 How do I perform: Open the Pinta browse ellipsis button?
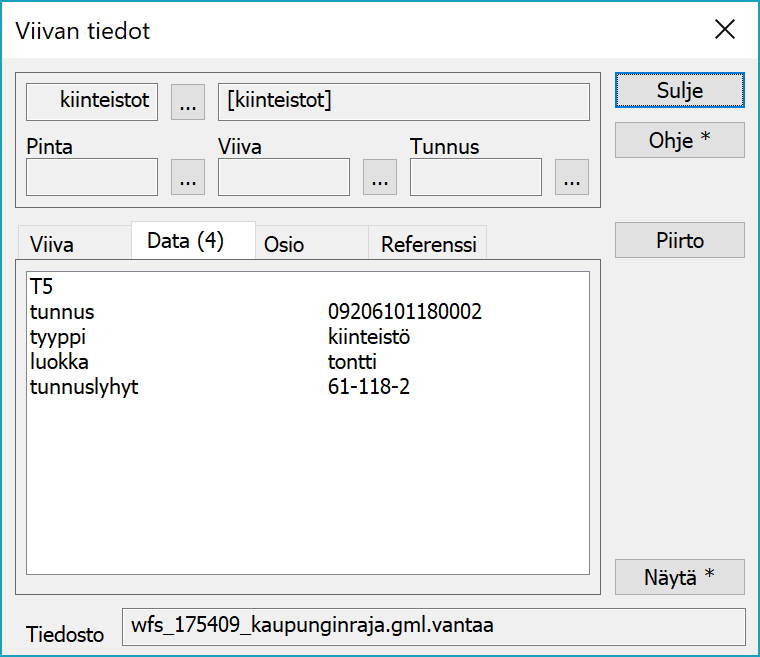(188, 178)
